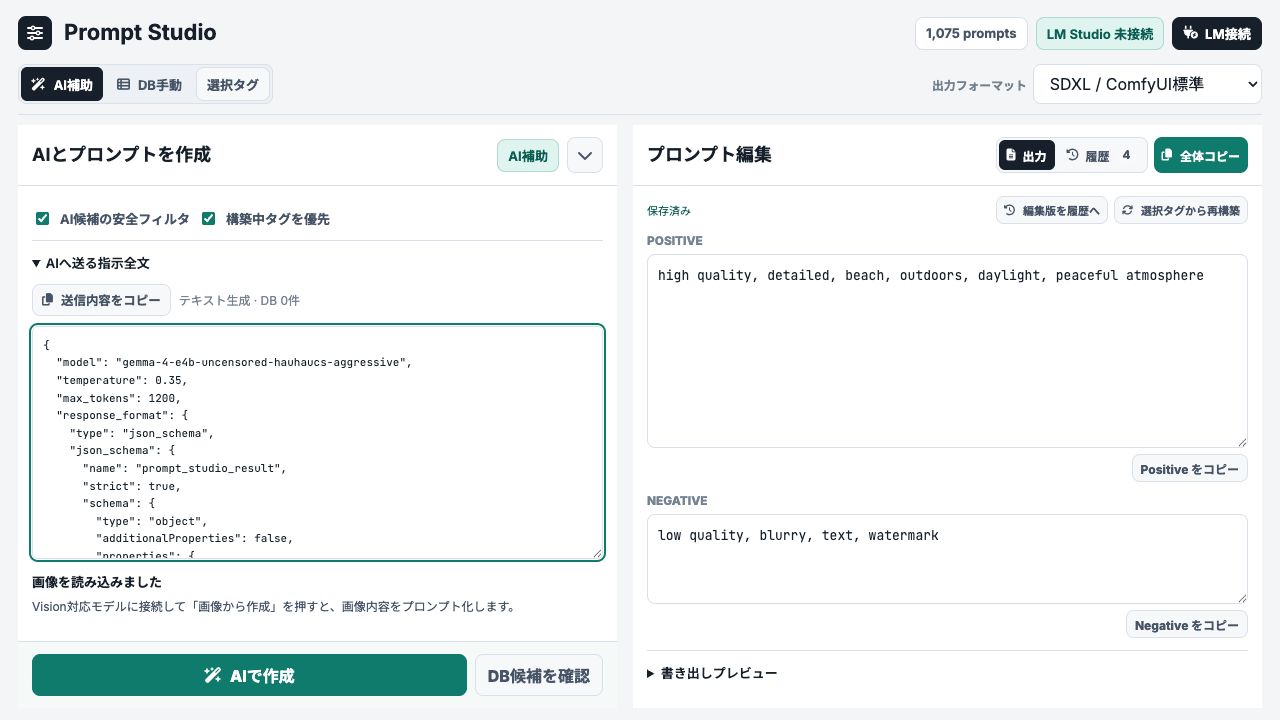Click the 1,075 prompts counter badge
Screen dimensions: 1280x720
point(971,33)
